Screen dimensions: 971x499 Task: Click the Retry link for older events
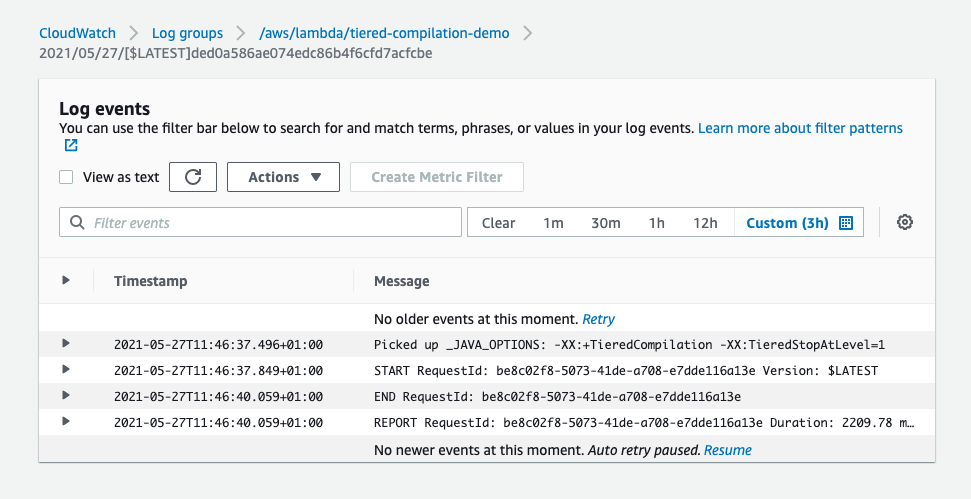pos(599,319)
